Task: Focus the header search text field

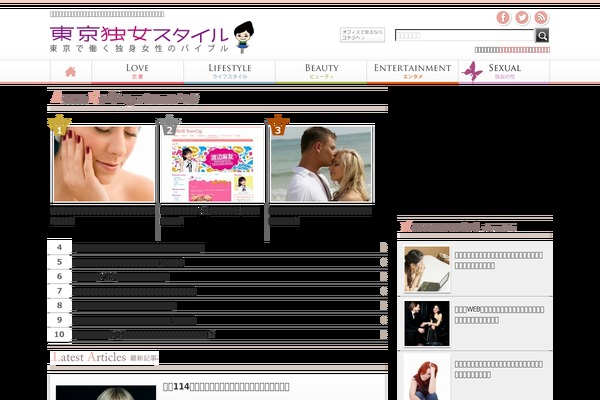Action: [x=465, y=35]
